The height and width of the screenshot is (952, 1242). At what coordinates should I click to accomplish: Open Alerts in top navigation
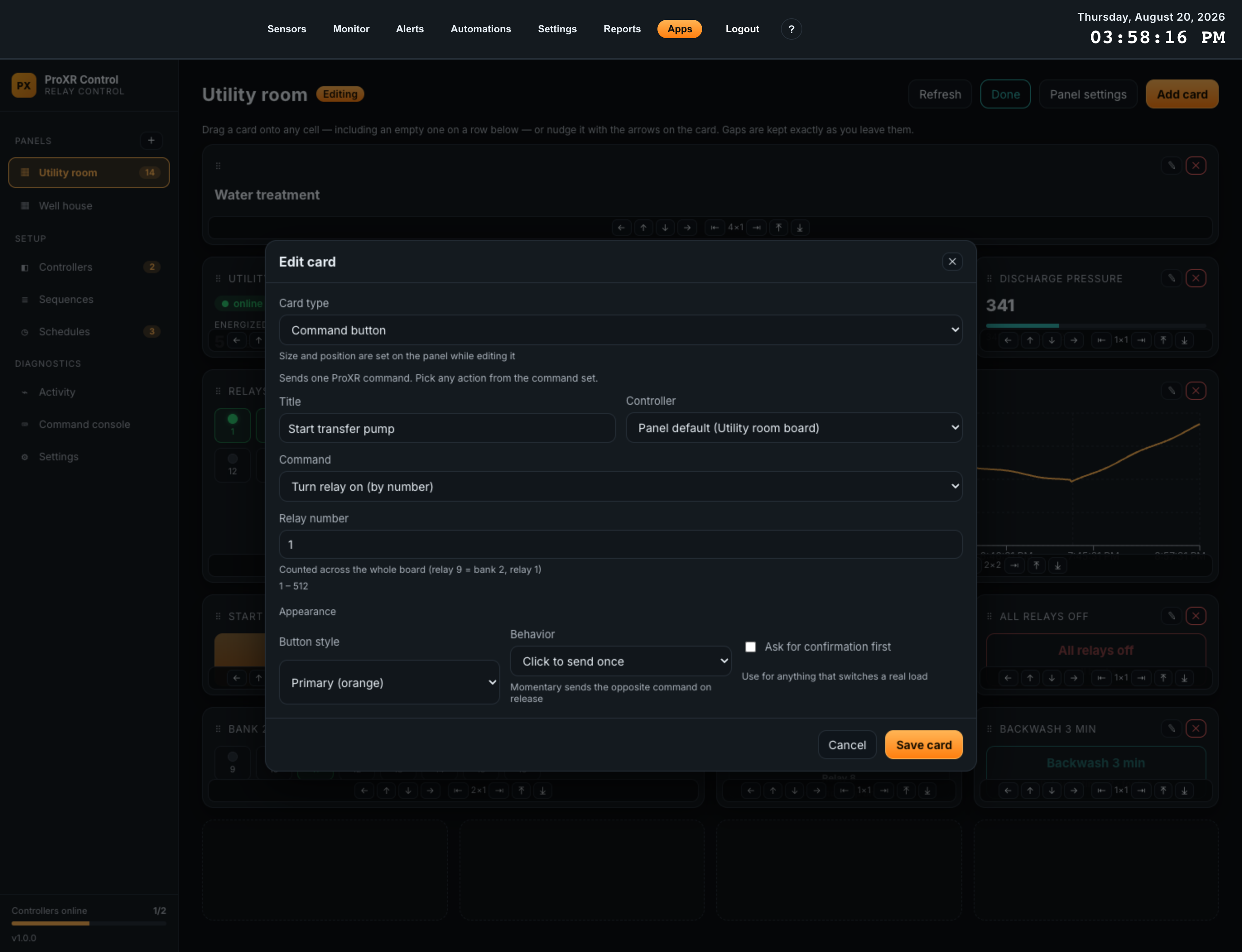[409, 29]
